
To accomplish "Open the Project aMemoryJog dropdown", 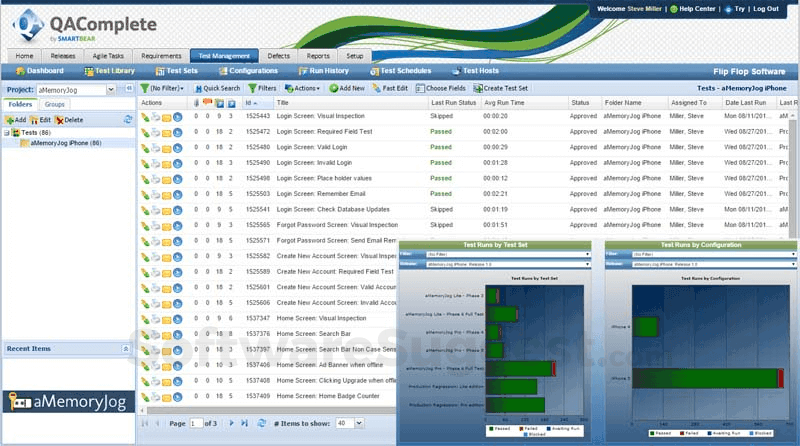I will coord(111,90).
